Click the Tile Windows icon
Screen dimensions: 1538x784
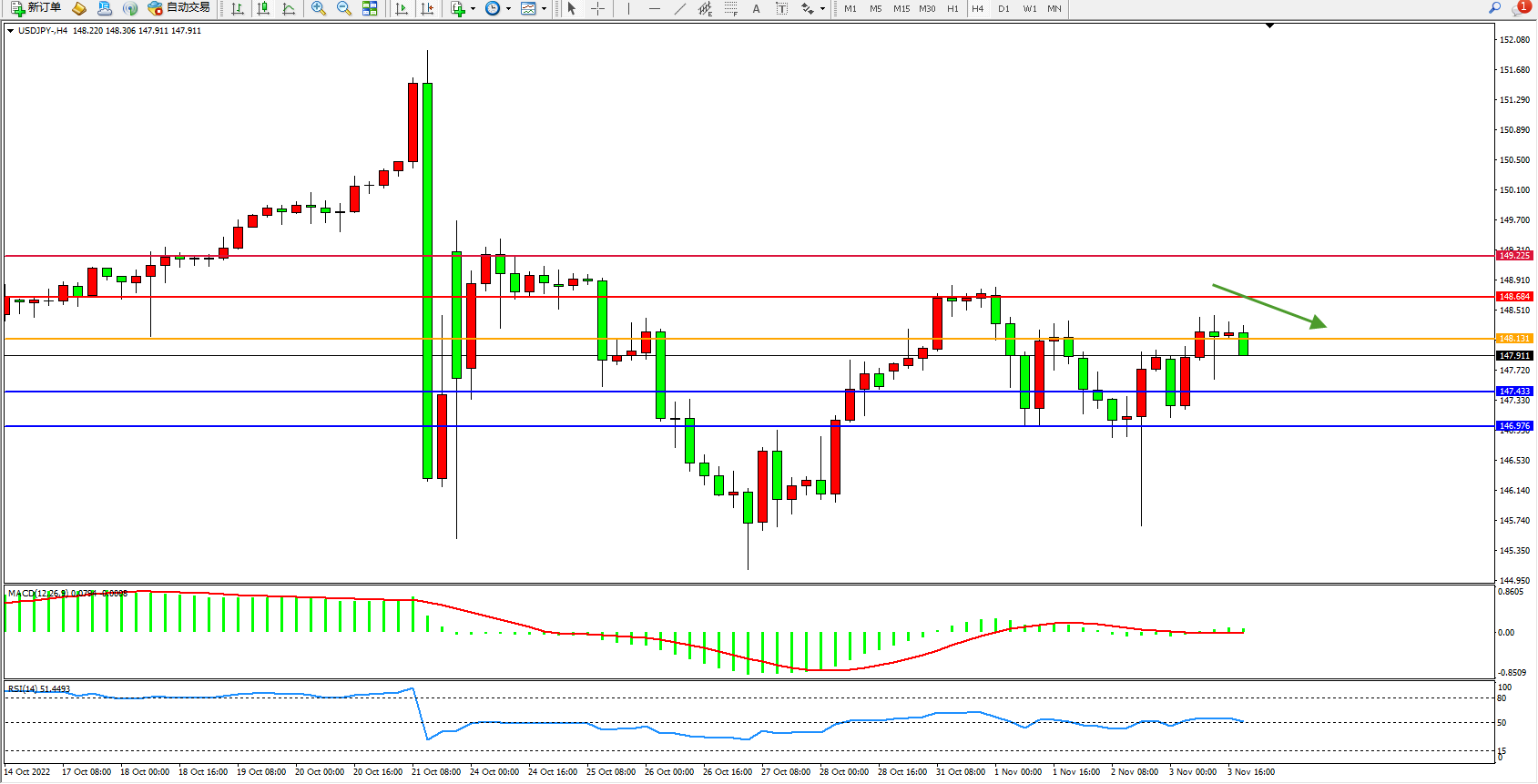[x=370, y=8]
